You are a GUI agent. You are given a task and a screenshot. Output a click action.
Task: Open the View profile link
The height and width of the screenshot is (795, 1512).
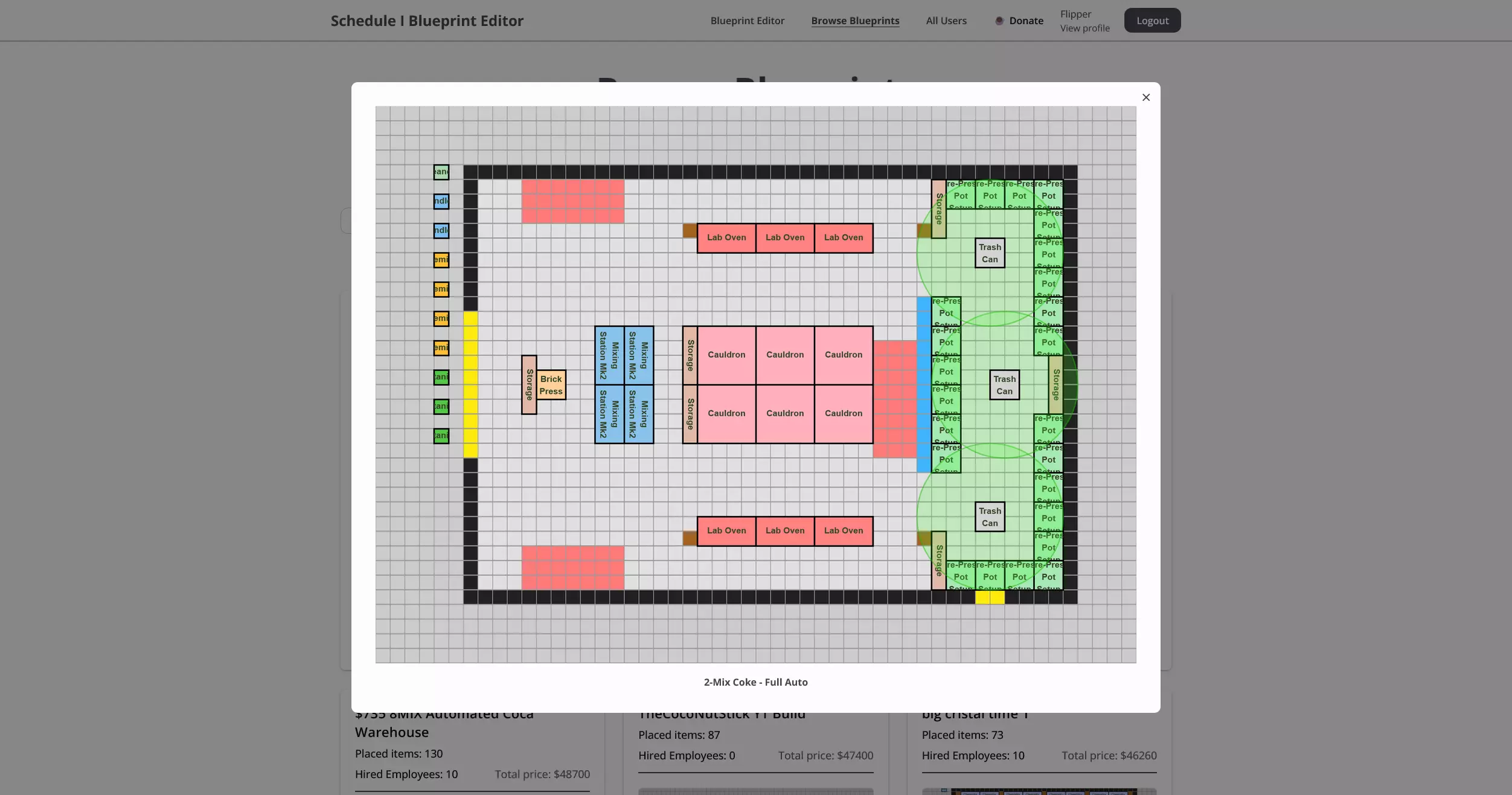coord(1084,28)
